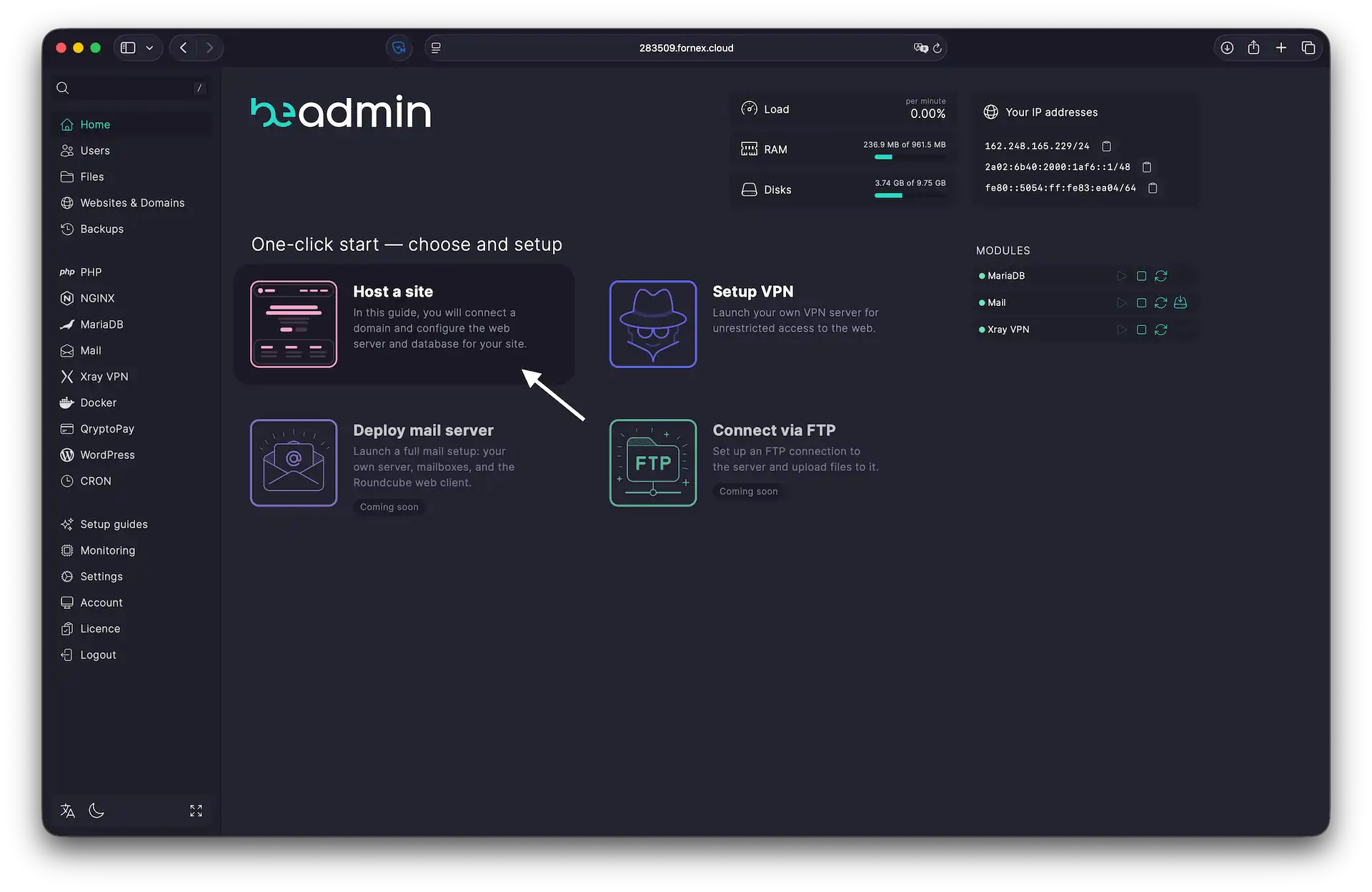1372x892 pixels.
Task: Start the Xray VPN module
Action: click(1122, 329)
